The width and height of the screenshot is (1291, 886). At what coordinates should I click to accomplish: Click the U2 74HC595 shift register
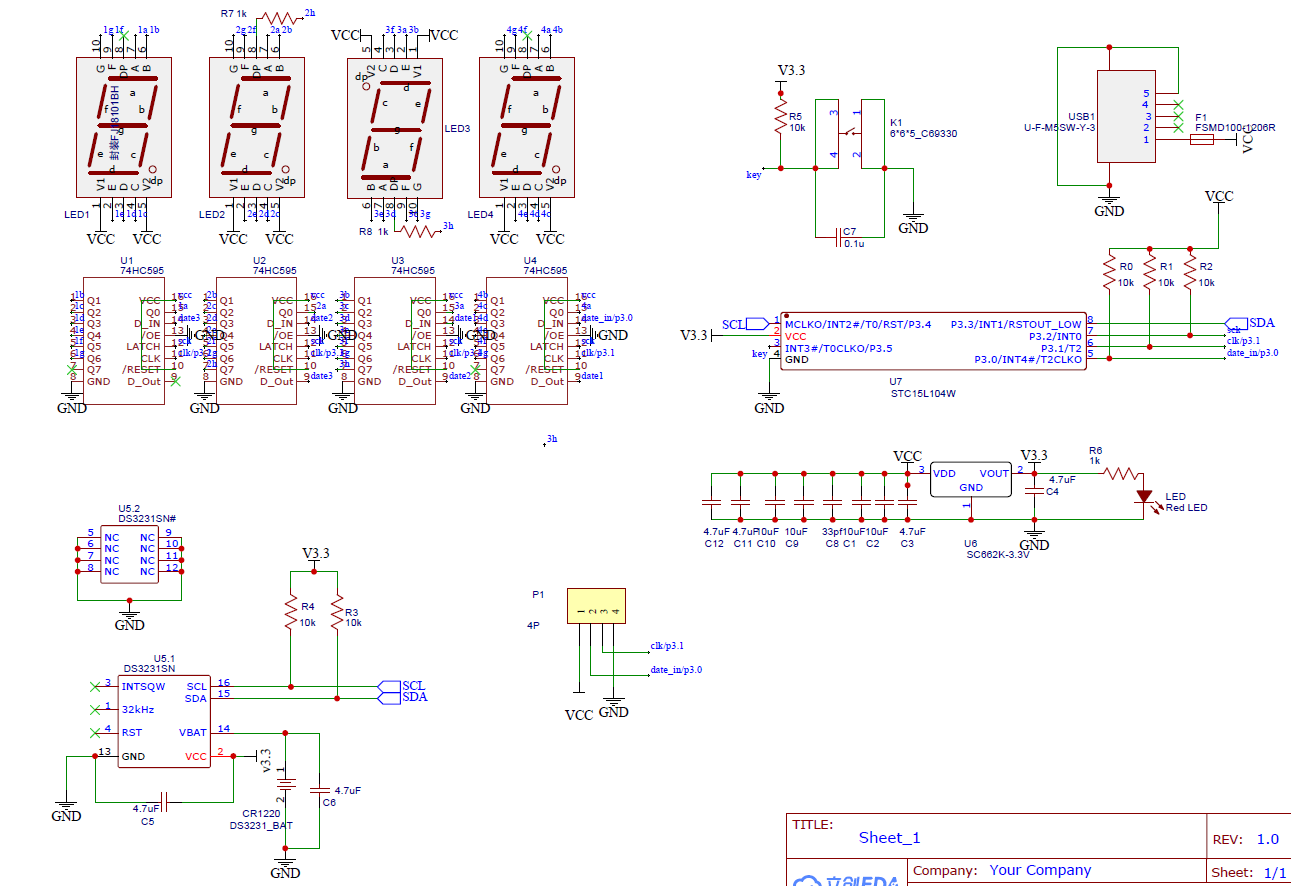257,341
